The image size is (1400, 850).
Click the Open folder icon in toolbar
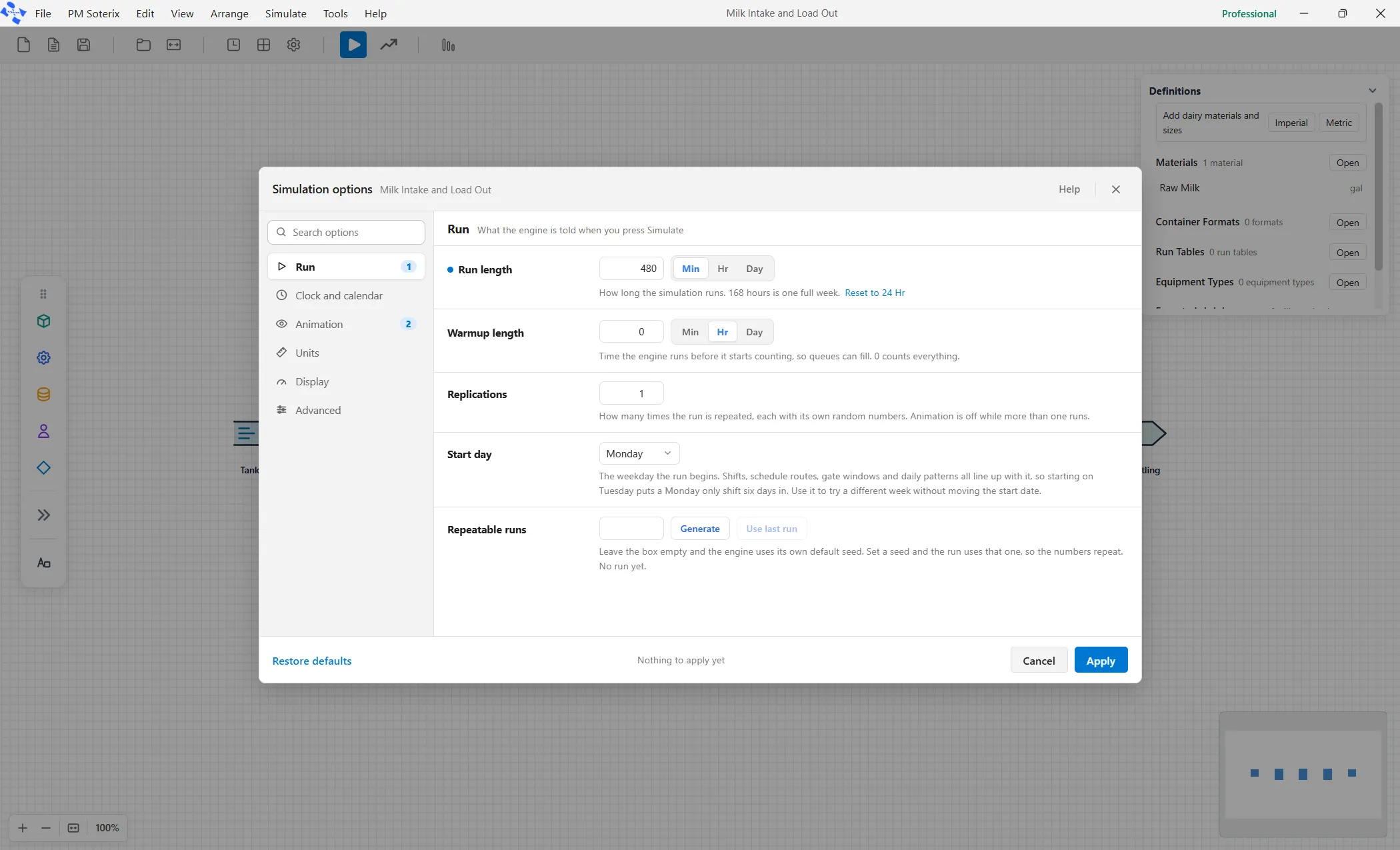(x=143, y=45)
